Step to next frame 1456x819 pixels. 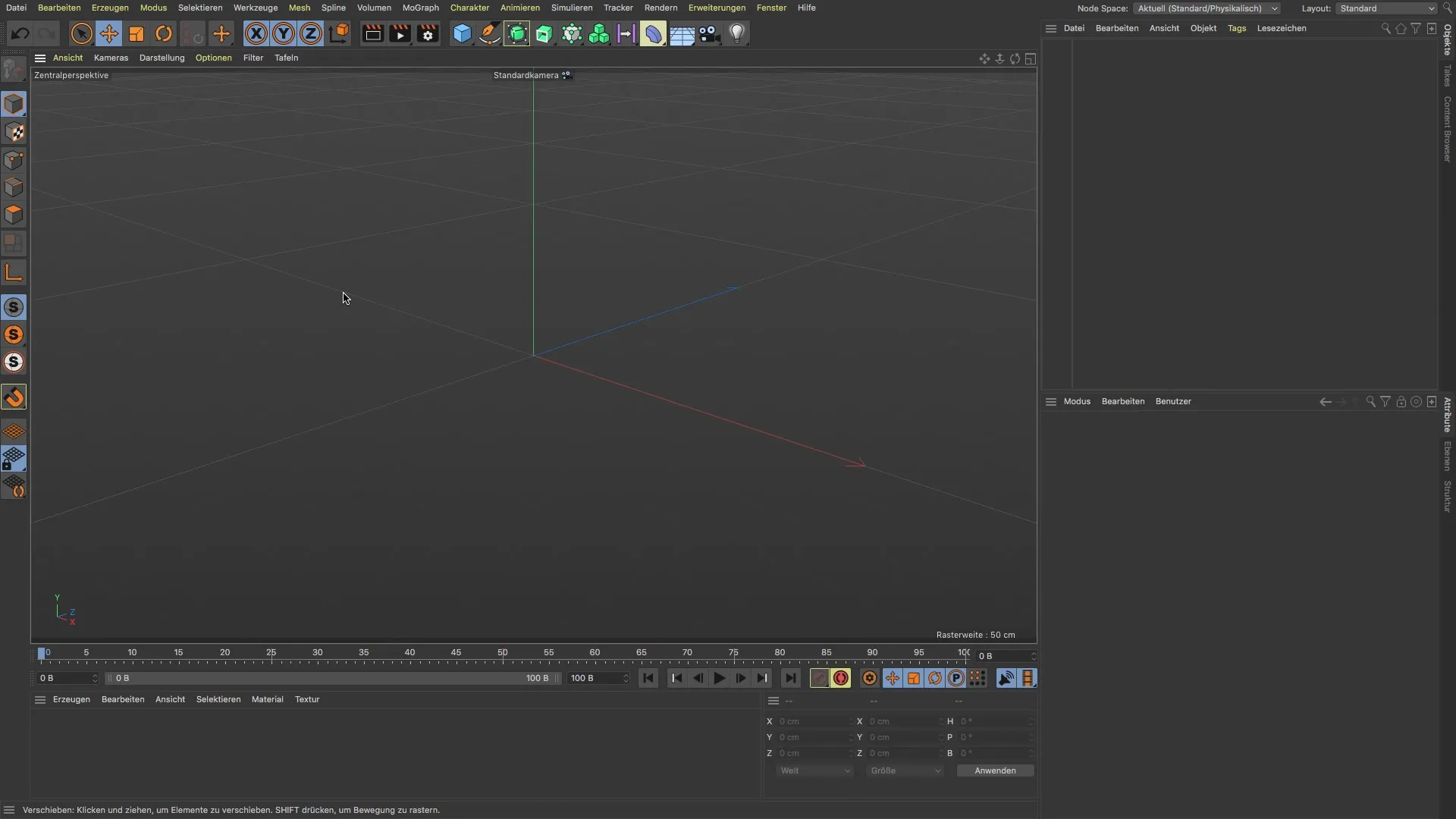point(741,678)
